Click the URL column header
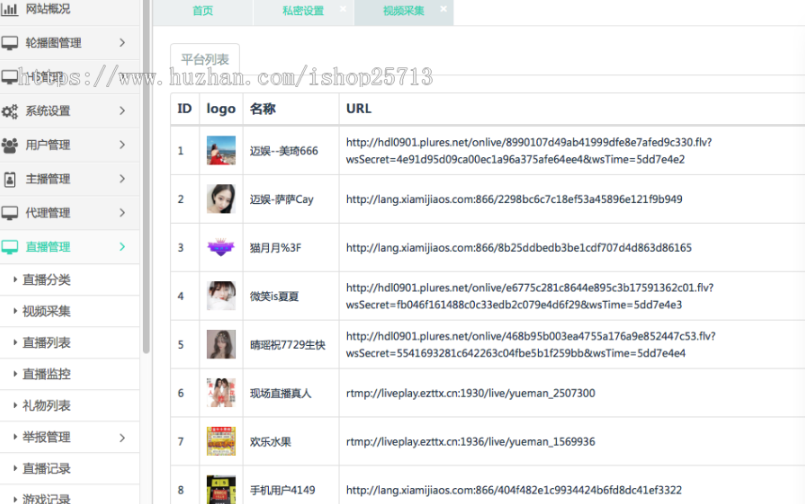Screen dimensions: 805x504 click(x=359, y=109)
